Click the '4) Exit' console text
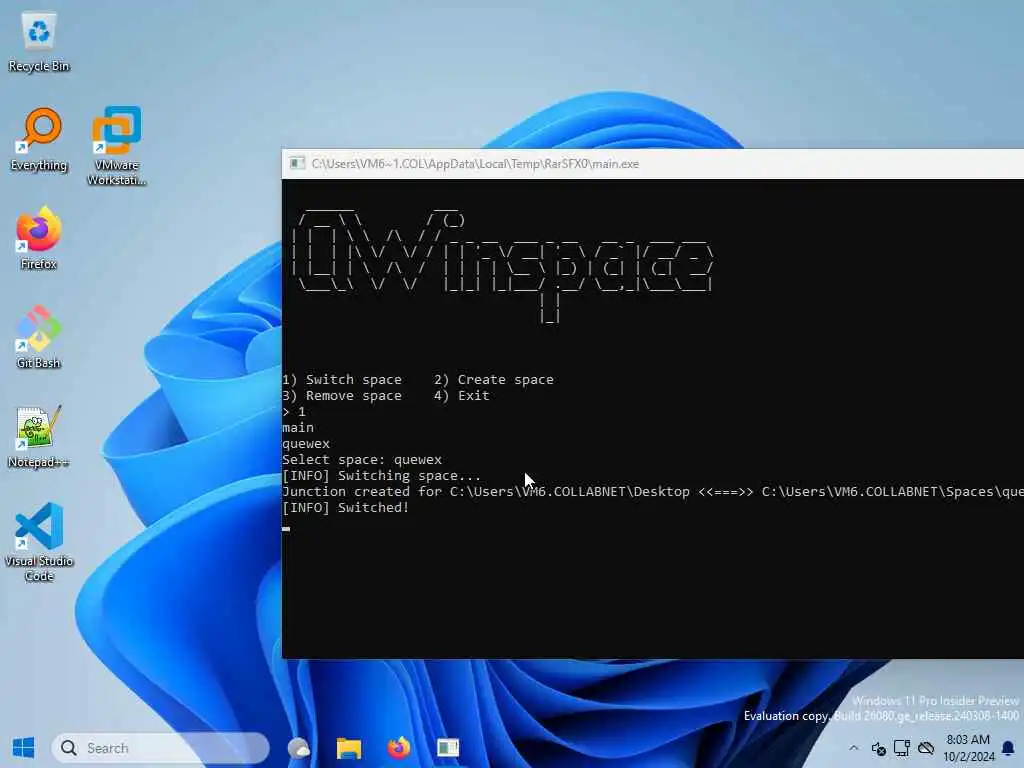 pos(462,396)
